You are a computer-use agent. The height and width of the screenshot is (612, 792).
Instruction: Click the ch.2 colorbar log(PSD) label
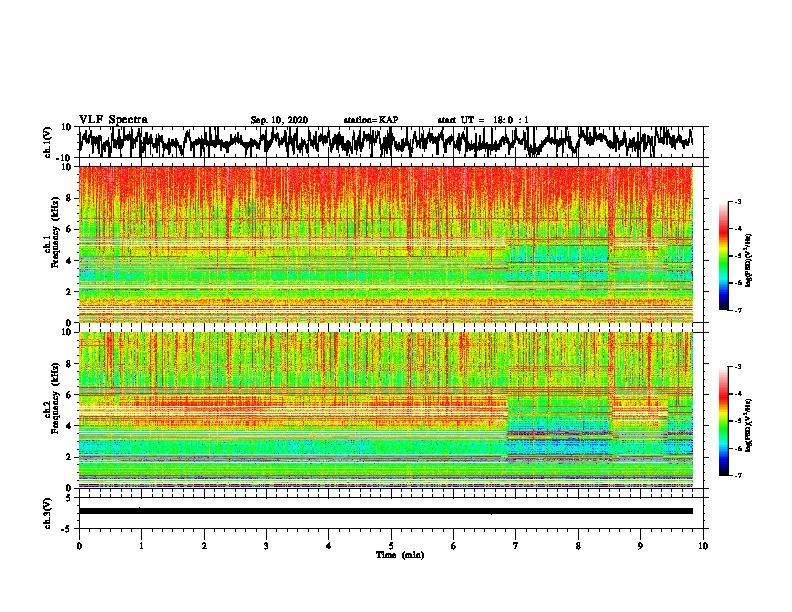click(748, 425)
